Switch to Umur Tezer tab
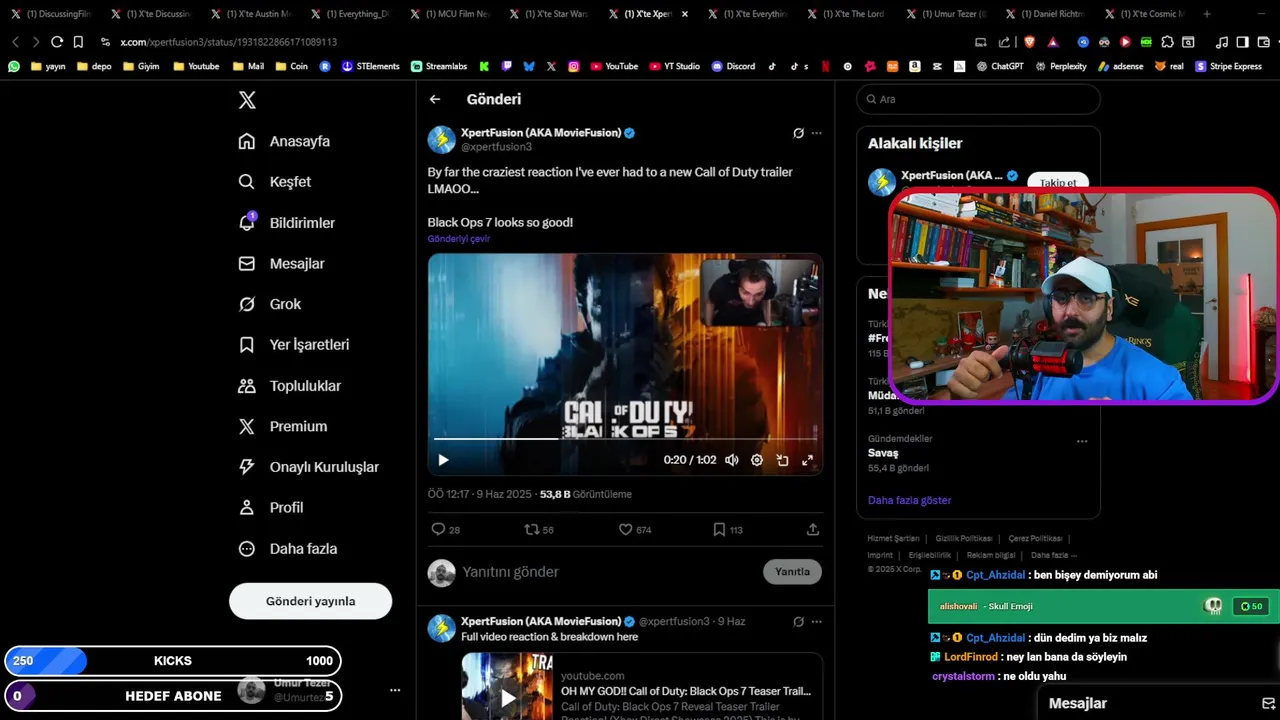This screenshot has height=720, width=1280. coord(946,14)
